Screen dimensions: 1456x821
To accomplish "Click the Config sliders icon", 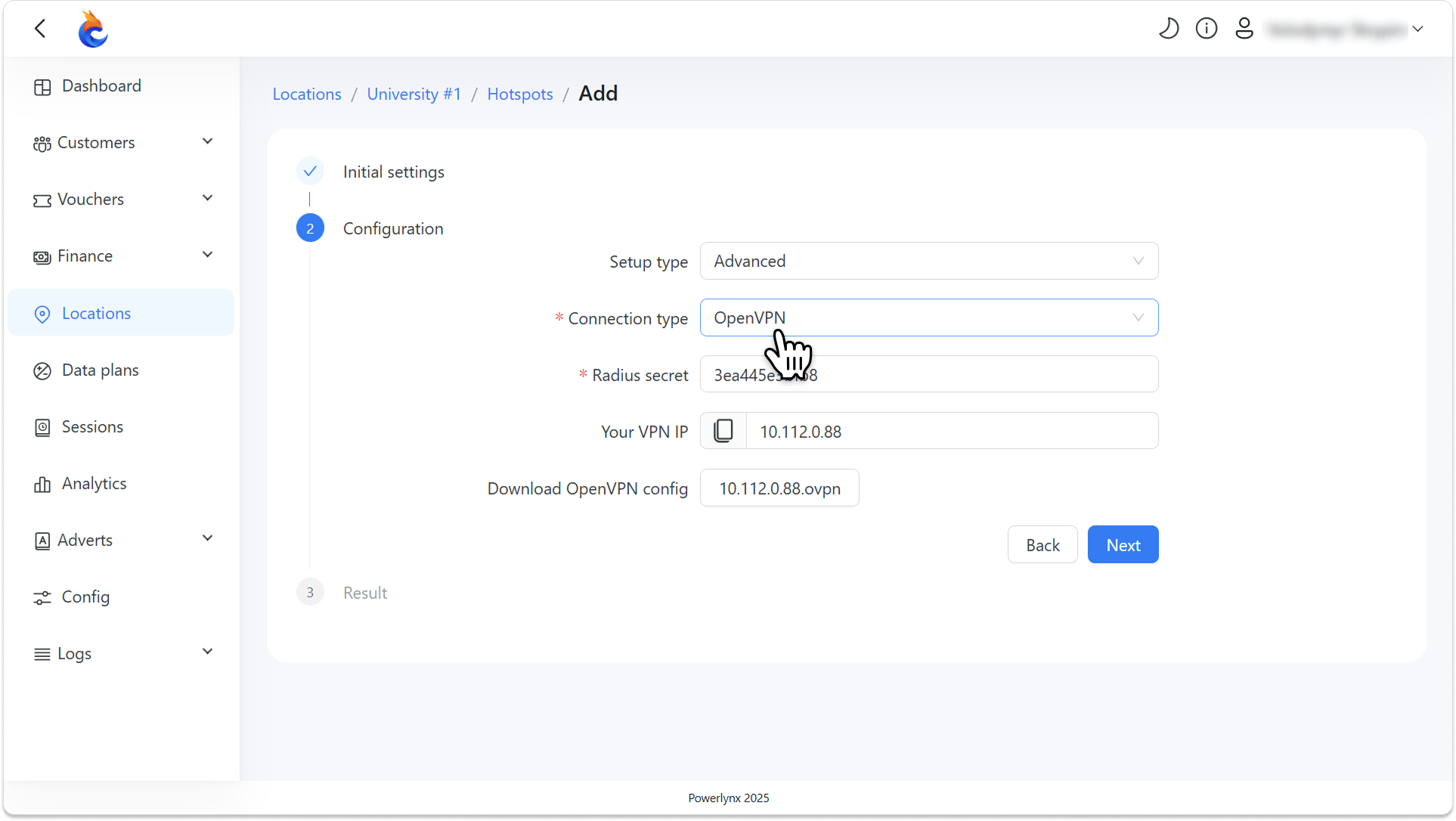I will coord(42,597).
